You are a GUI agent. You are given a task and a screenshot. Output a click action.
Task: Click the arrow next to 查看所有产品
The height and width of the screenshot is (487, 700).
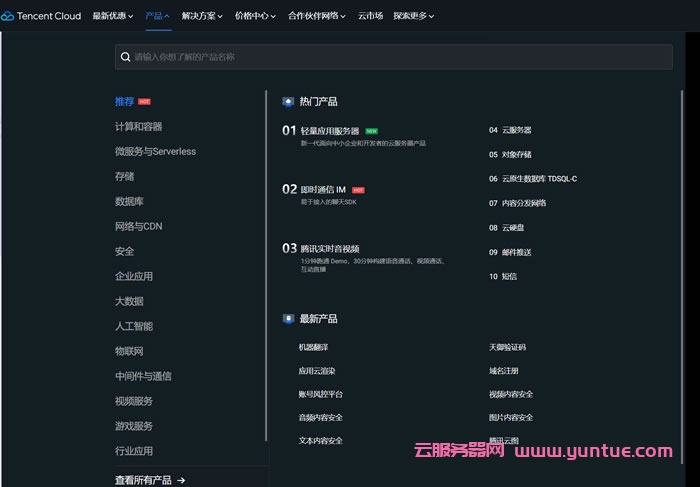(181, 480)
